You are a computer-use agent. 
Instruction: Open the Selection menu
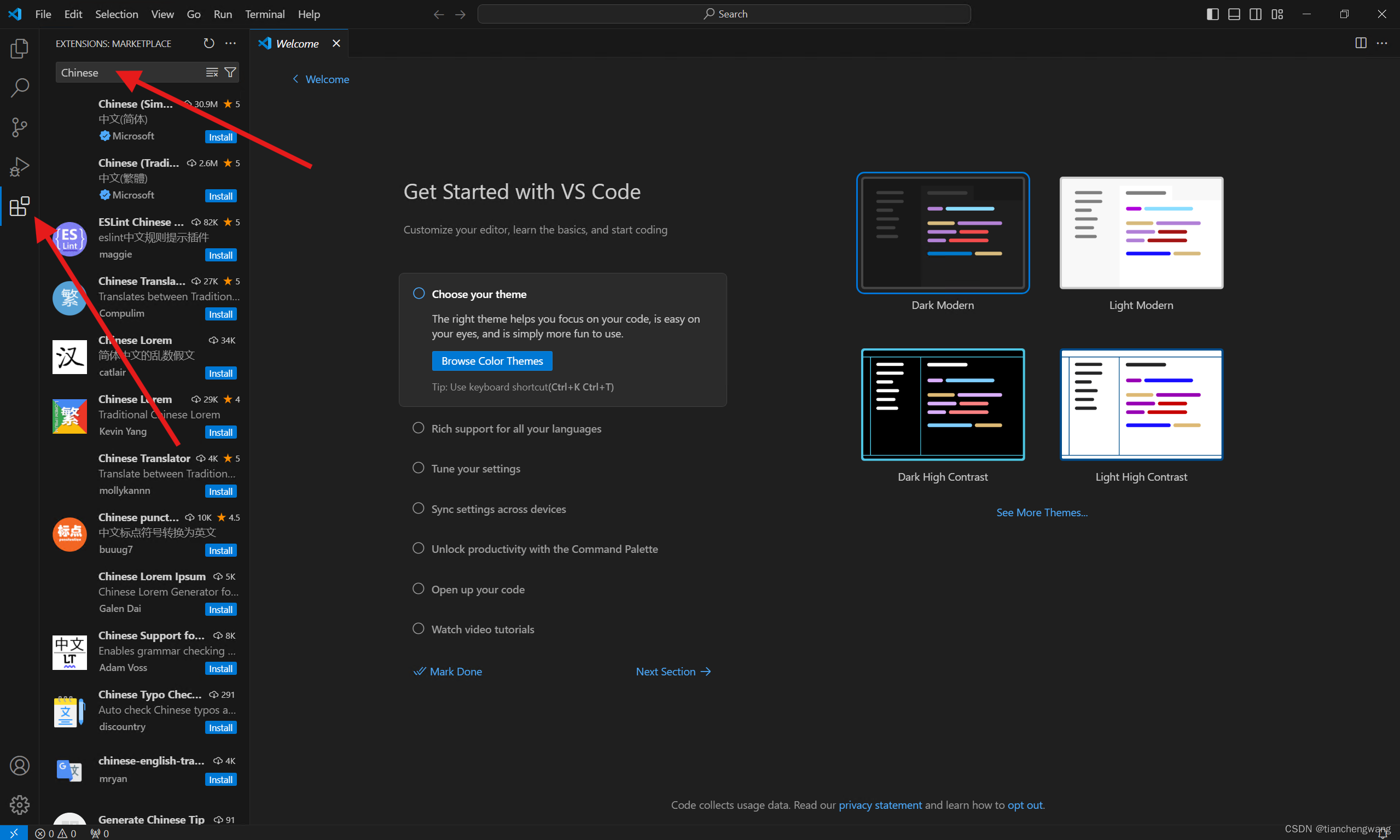pos(117,14)
